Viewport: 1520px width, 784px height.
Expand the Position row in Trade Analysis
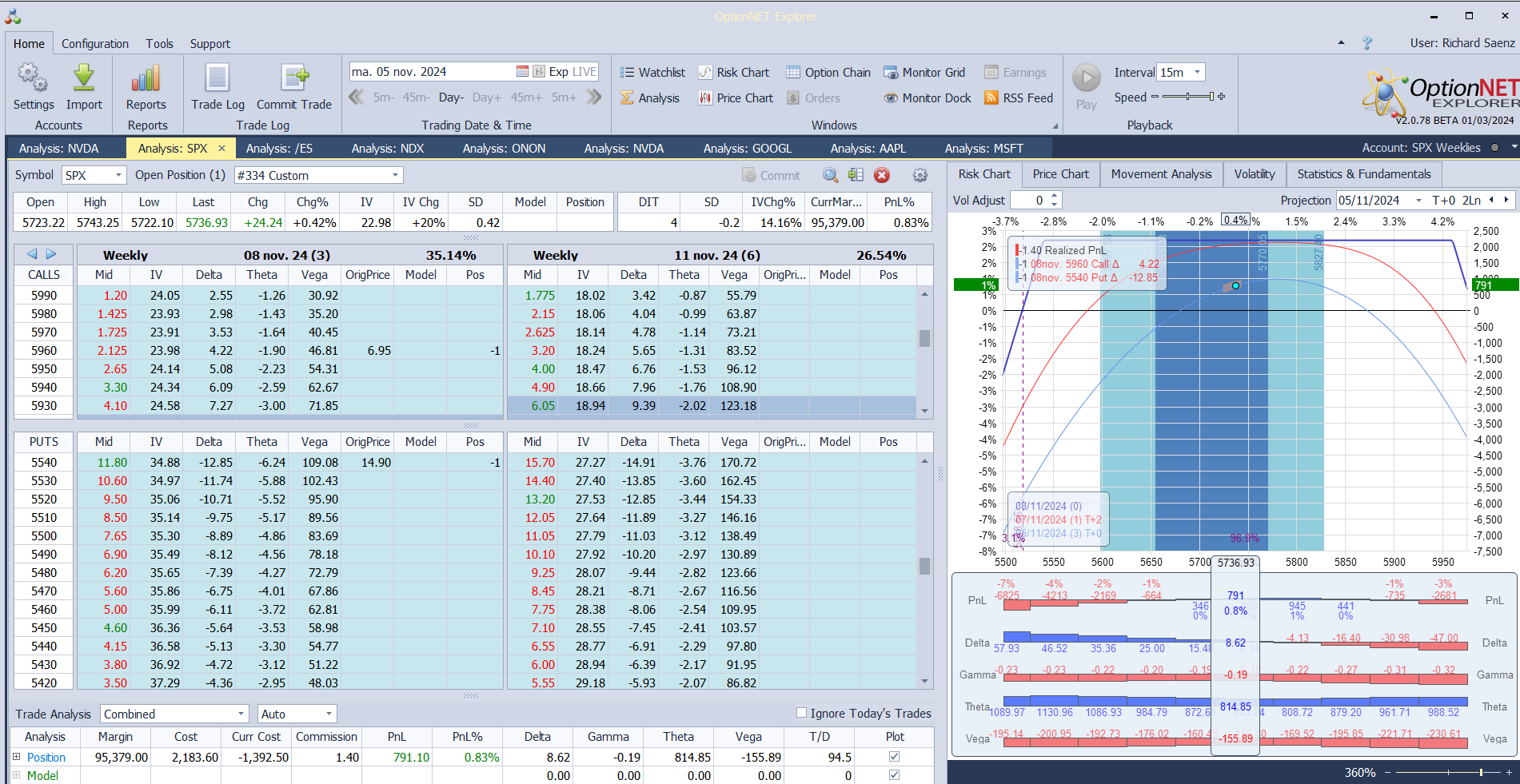click(x=16, y=757)
